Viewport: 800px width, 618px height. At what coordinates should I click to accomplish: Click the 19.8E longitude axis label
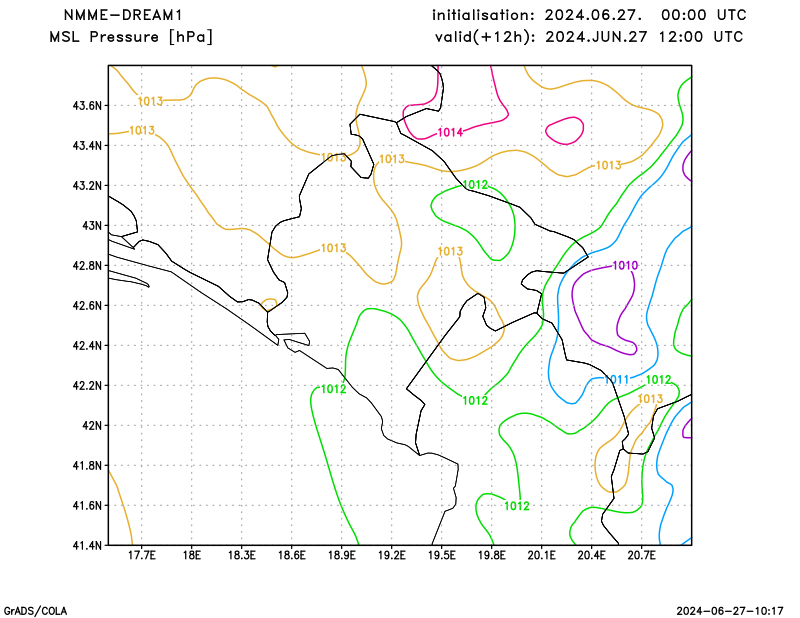[491, 555]
